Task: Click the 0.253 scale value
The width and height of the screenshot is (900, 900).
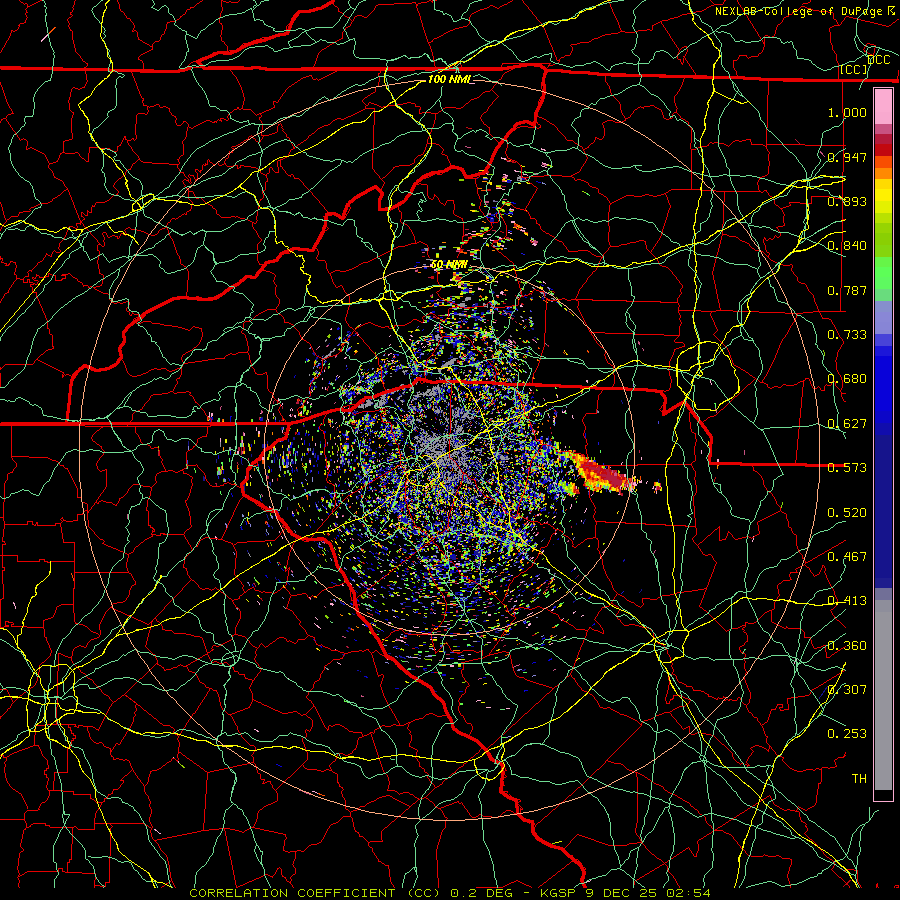Action: point(847,734)
